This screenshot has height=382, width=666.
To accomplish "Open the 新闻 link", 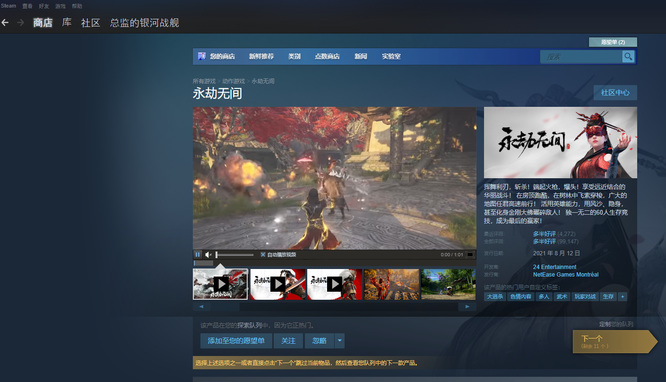I will [361, 56].
